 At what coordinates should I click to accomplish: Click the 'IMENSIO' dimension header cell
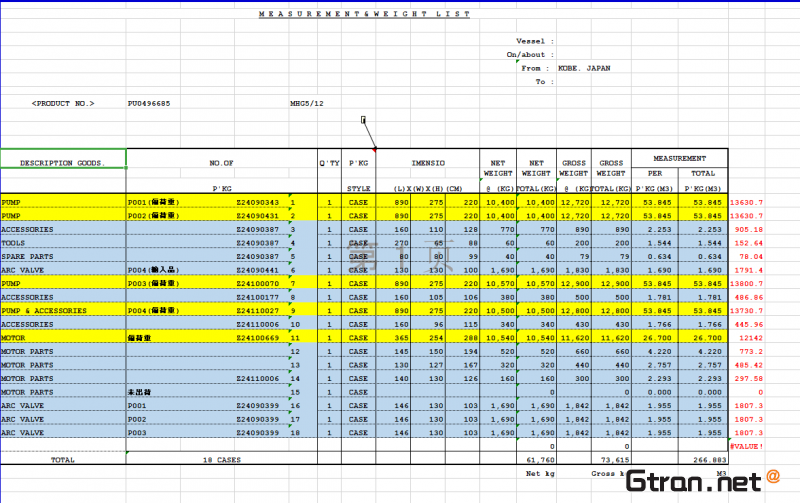(x=428, y=163)
